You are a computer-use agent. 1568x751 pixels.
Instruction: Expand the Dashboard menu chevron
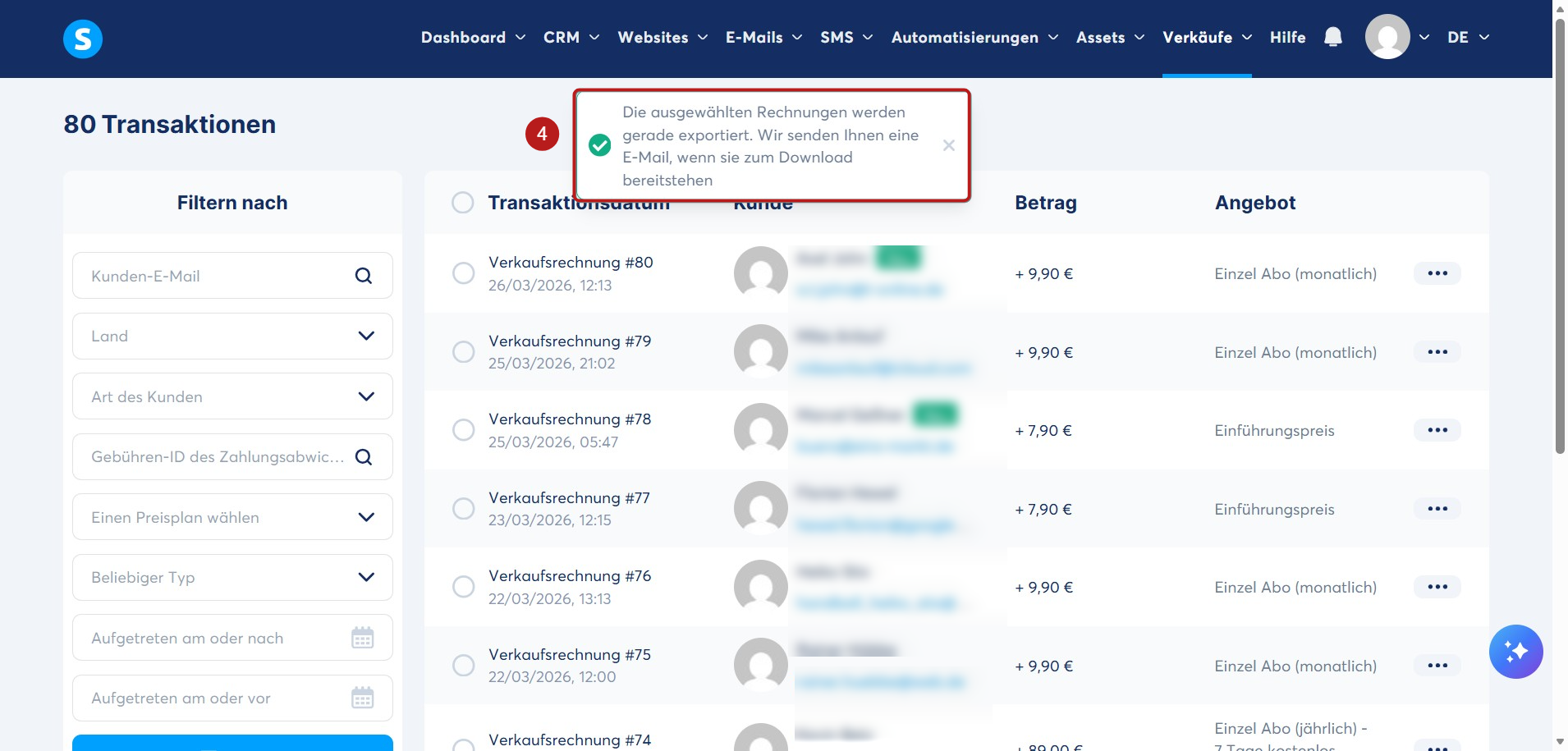click(x=520, y=37)
